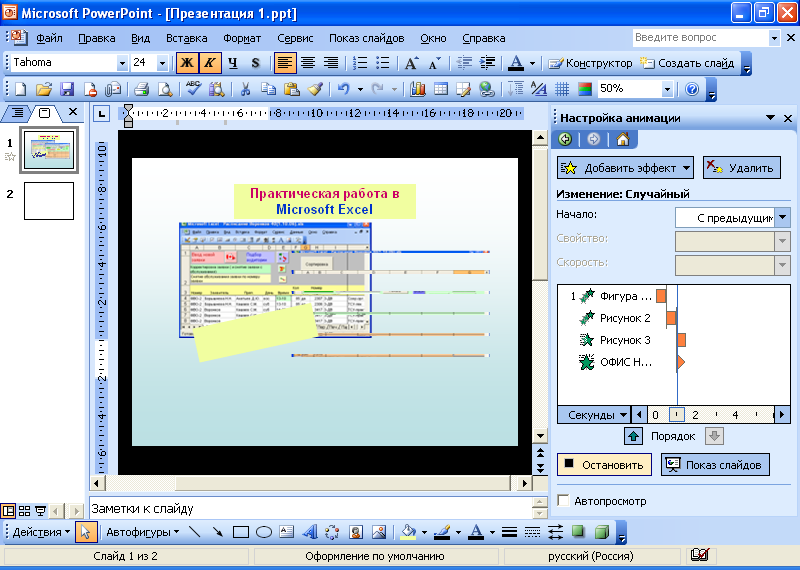Image resolution: width=800 pixels, height=570 pixels.
Task: Insert table icon in the toolbar
Action: click(440, 89)
